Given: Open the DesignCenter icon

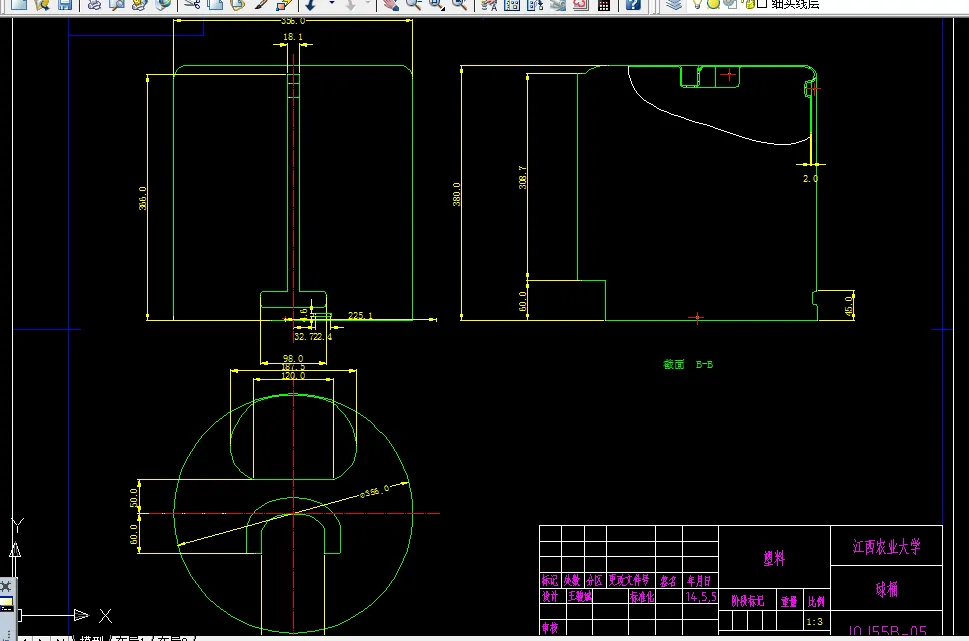Looking at the screenshot, I should click(512, 4).
